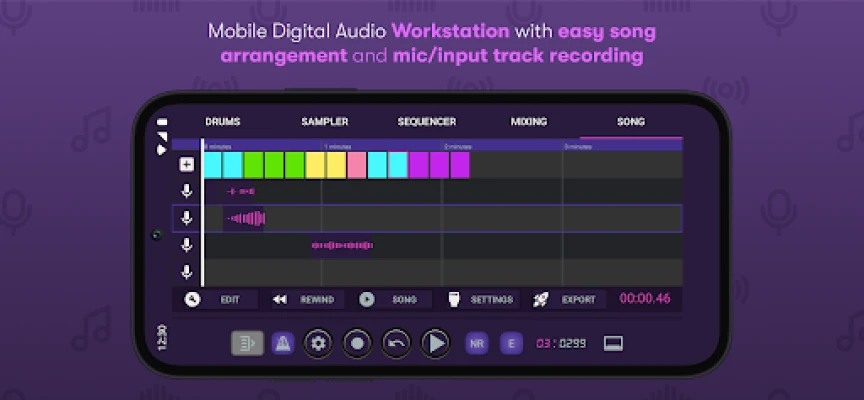Start playback with the play button
The height and width of the screenshot is (400, 864).
pyautogui.click(x=436, y=344)
